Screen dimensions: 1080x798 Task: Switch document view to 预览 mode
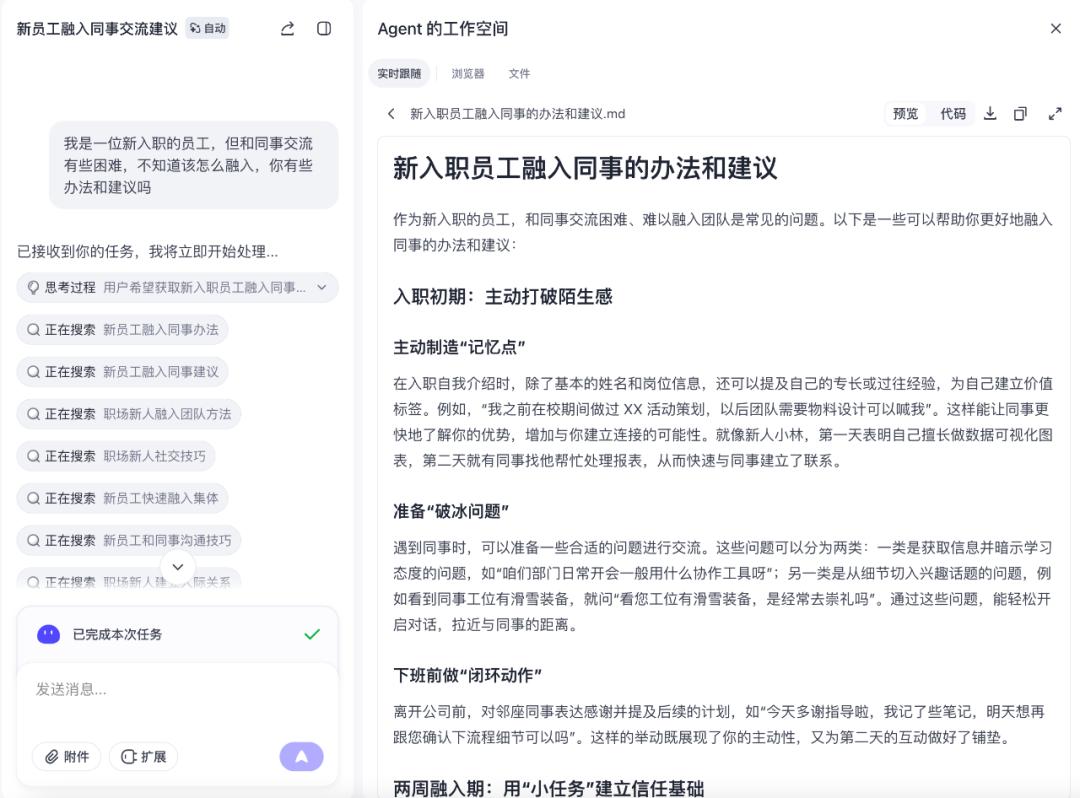[x=905, y=114]
